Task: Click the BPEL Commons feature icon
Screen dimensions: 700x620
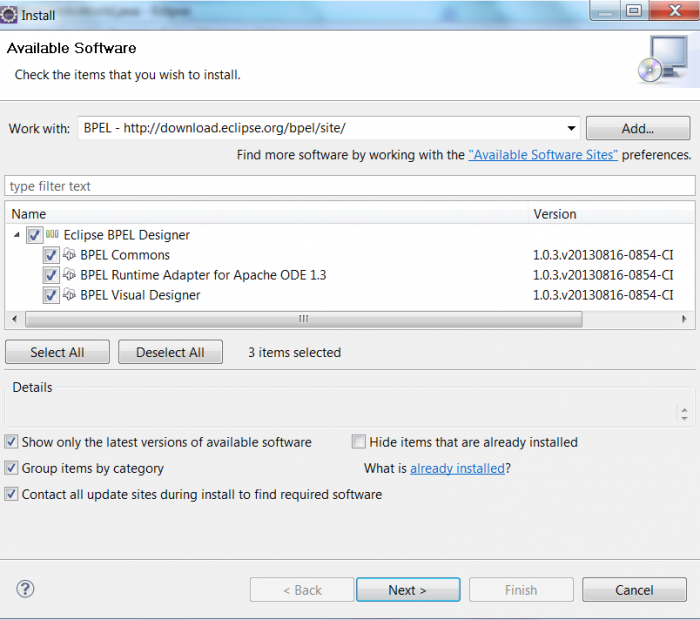Action: coord(69,254)
